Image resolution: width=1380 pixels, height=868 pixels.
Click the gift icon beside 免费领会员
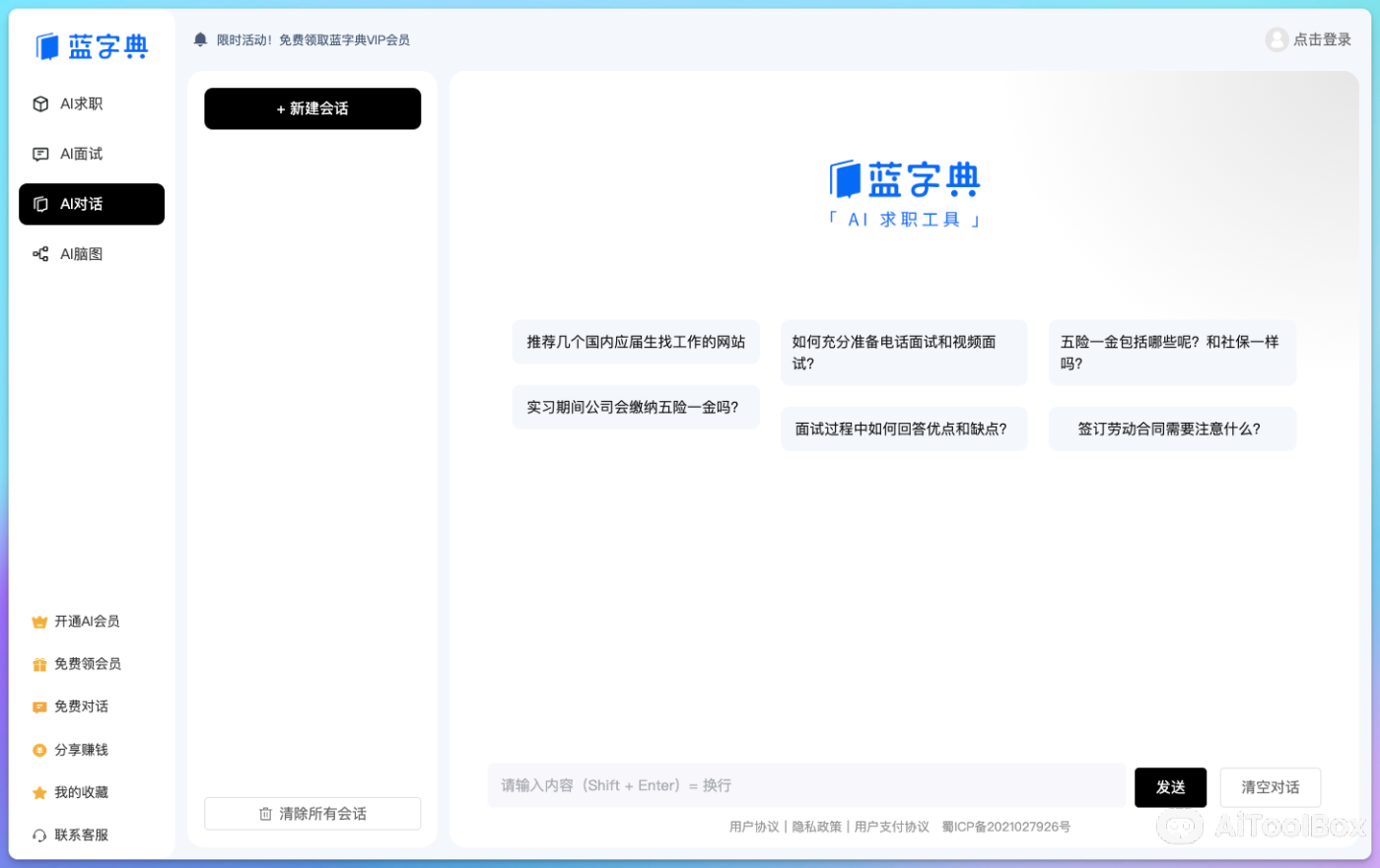(x=37, y=663)
